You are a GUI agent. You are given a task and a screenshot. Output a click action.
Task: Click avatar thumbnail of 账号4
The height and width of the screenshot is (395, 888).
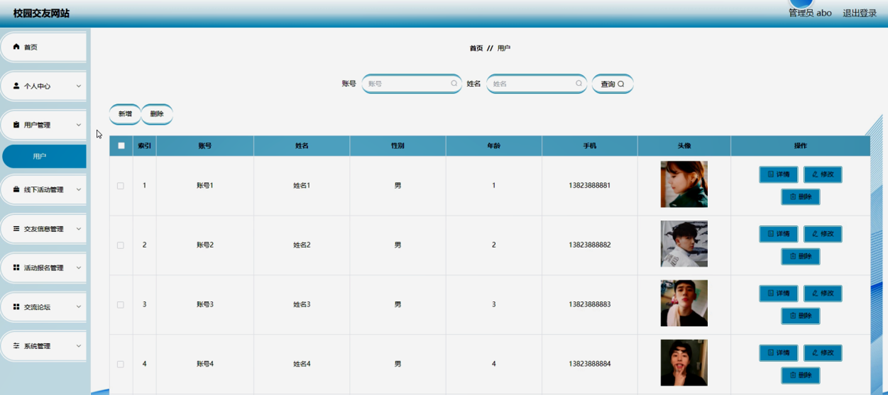[684, 363]
